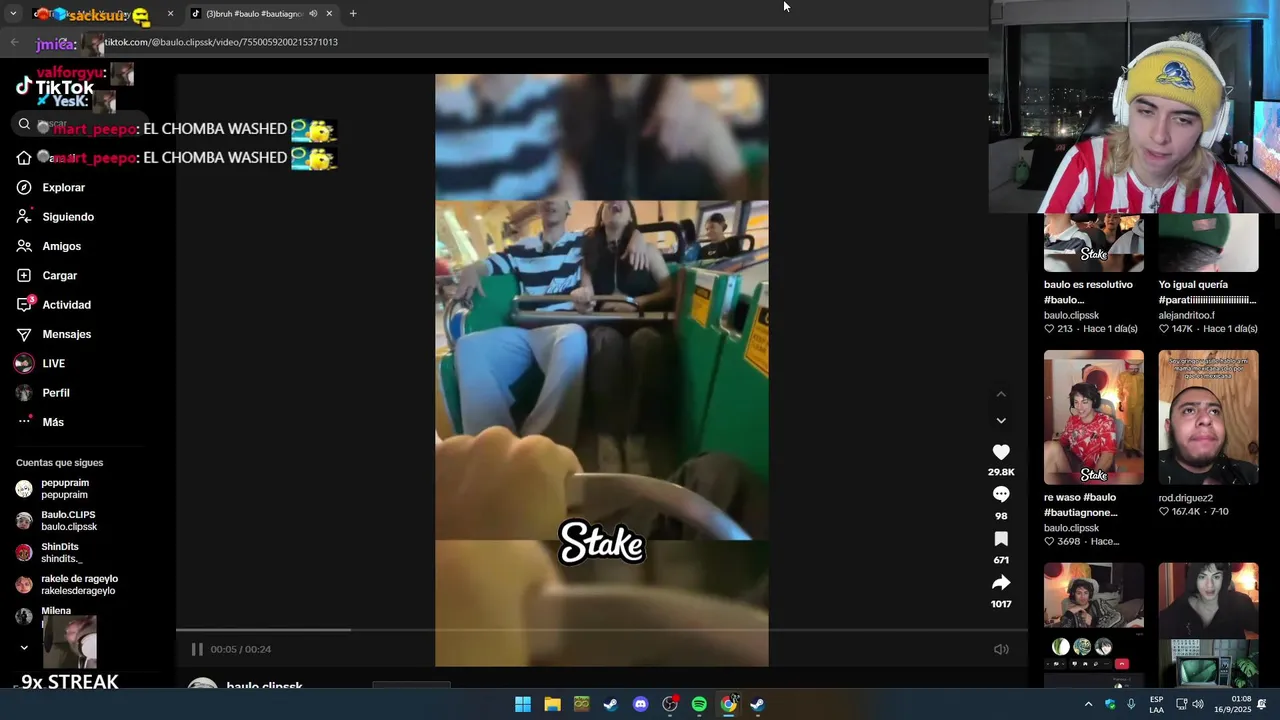Expand followed accounts list chevron
The image size is (1280, 720).
24,648
